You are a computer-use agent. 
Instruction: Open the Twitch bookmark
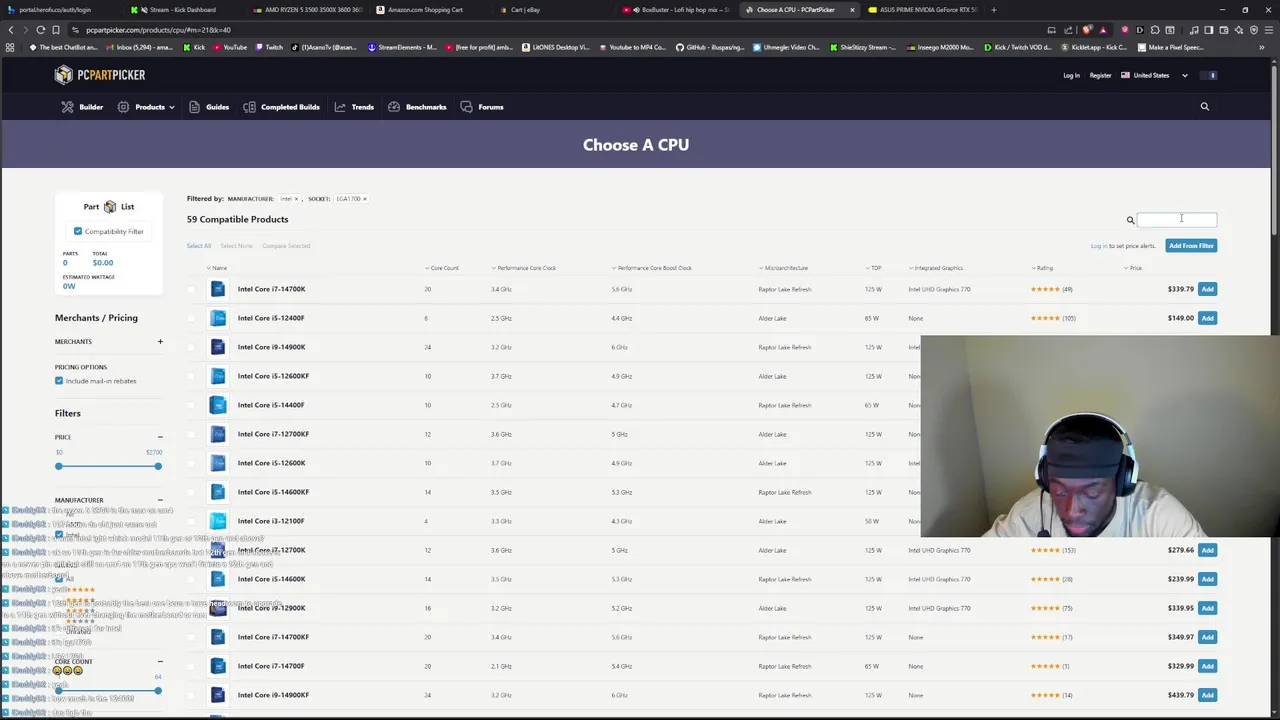pos(268,47)
